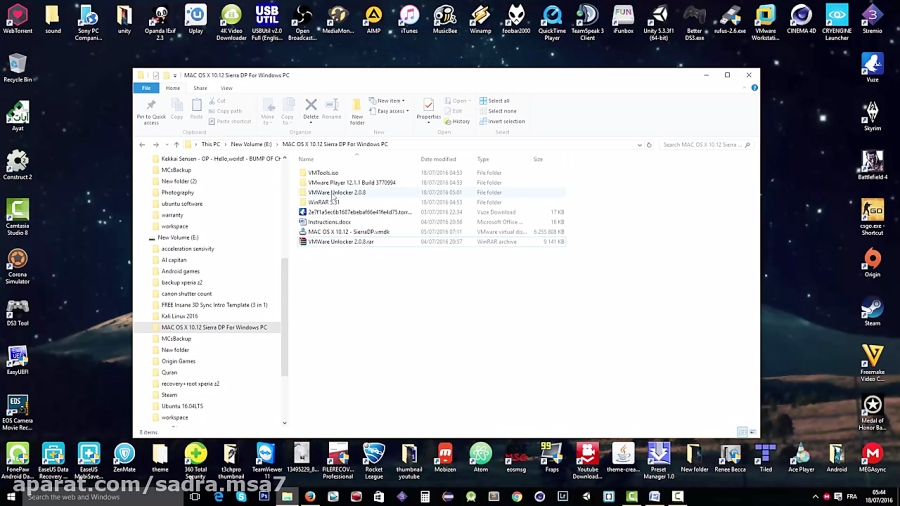The image size is (900, 506).
Task: Open Microsoft Edge from taskbar
Action: 218,497
